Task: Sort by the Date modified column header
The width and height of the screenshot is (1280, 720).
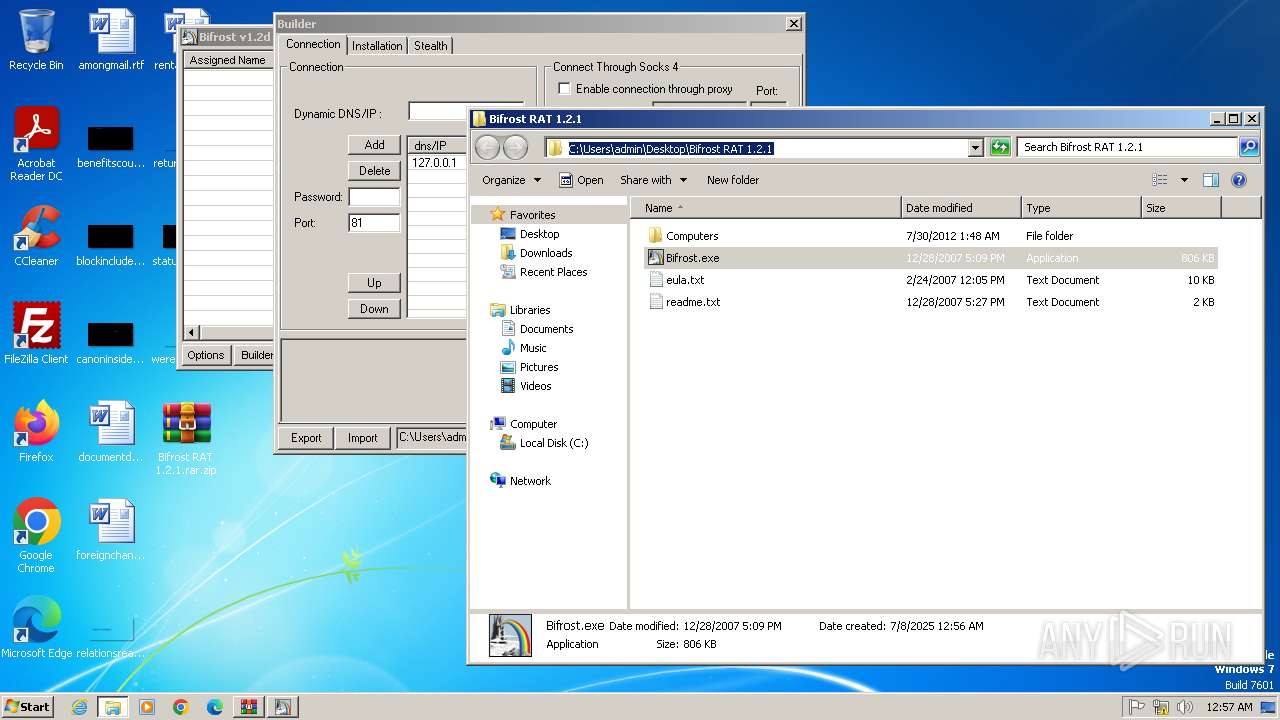Action: tap(961, 208)
